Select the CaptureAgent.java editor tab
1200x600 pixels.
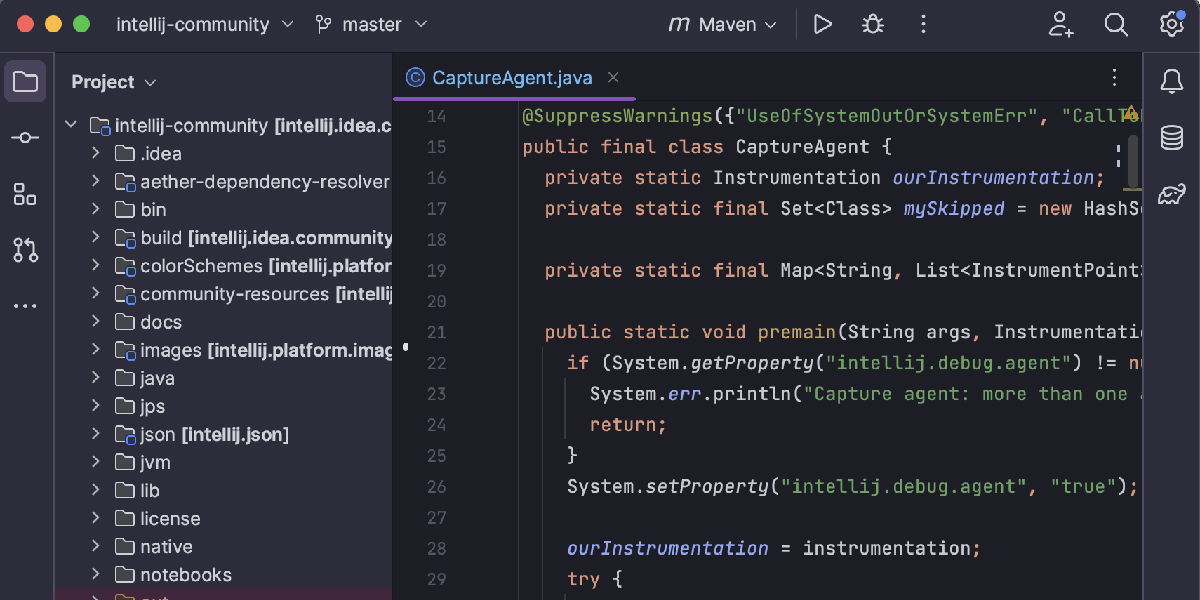[x=514, y=77]
